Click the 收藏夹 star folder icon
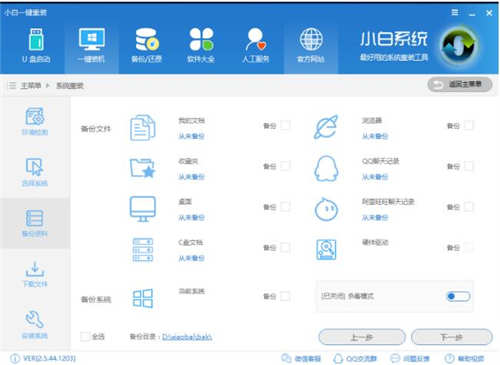This screenshot has height=365, width=500. (143, 168)
